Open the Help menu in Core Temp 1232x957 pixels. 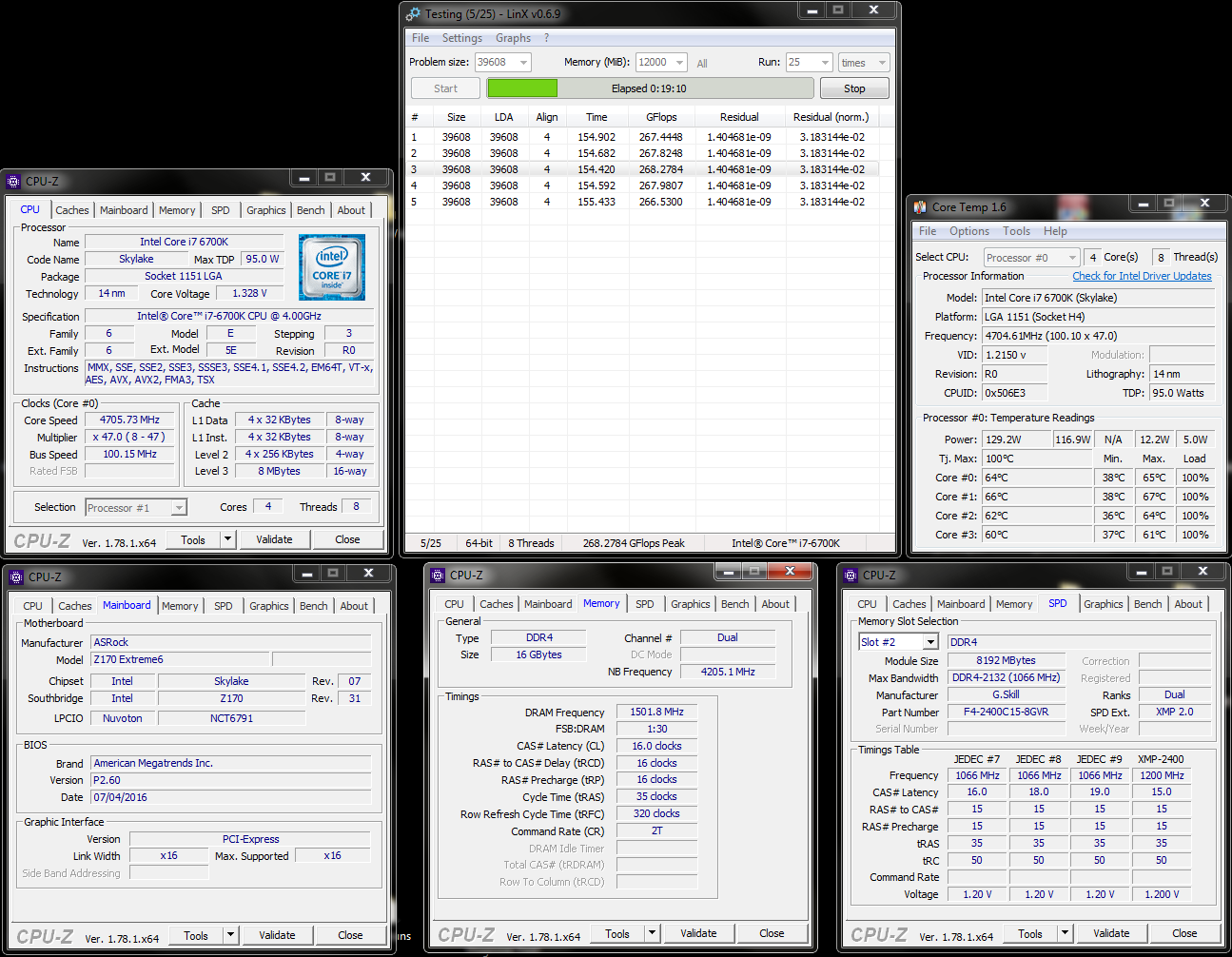(x=1055, y=231)
